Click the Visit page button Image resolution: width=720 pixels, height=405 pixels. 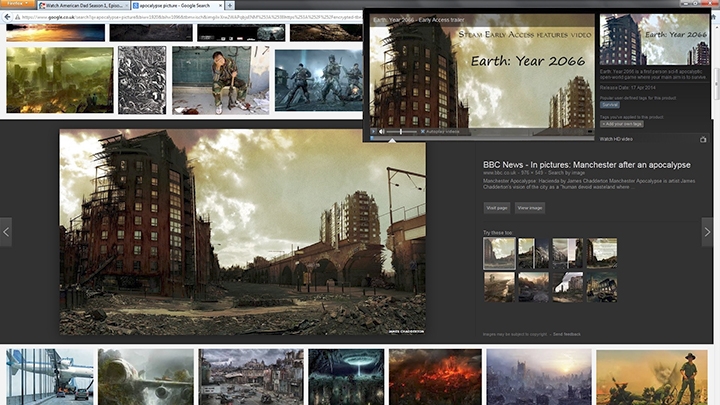click(x=497, y=207)
